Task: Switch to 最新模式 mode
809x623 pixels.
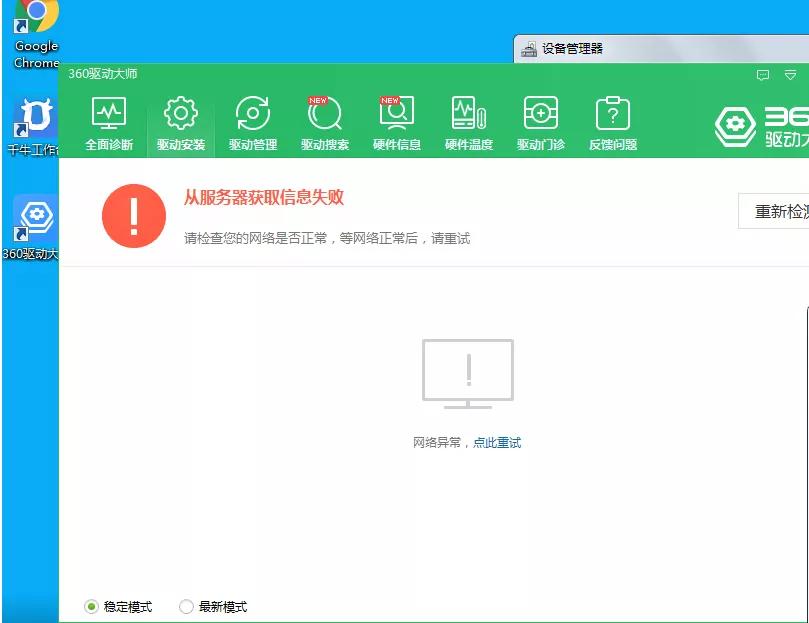Action: pyautogui.click(x=185, y=606)
